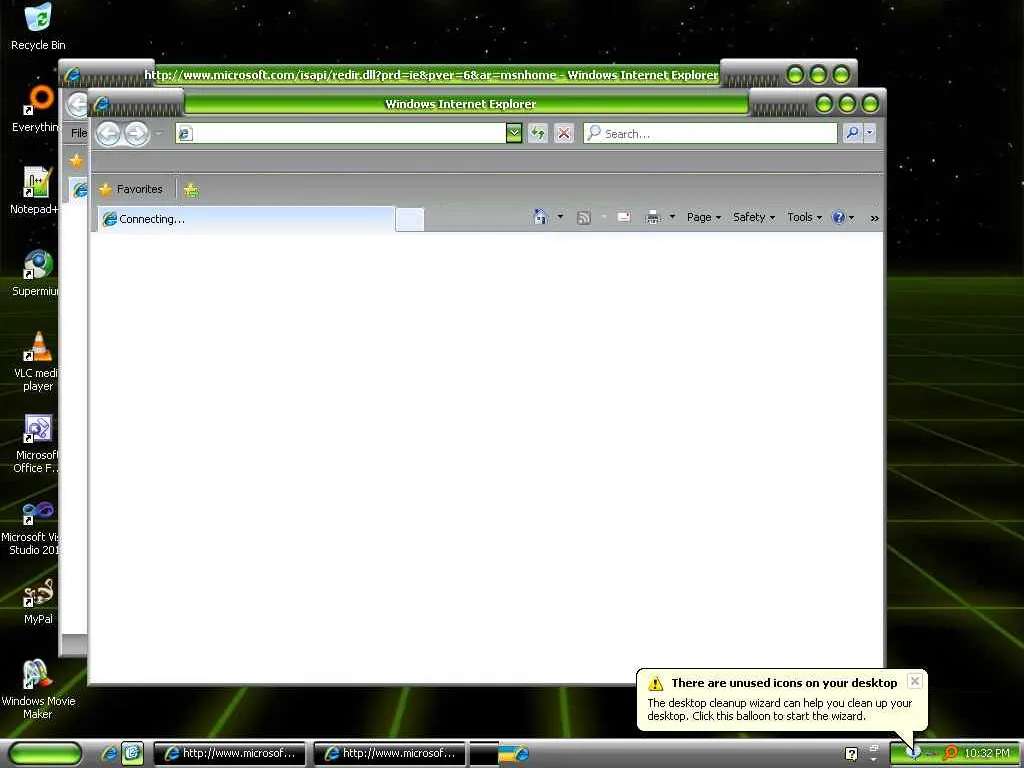Open the search provider dropdown arrow
1024x768 pixels.
coord(869,133)
